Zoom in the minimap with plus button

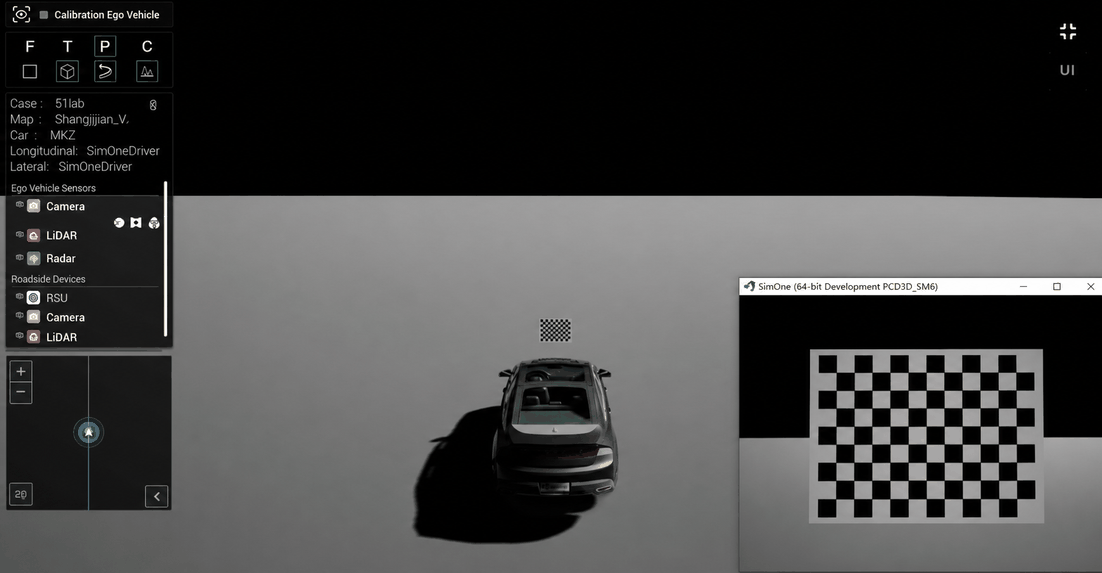(x=21, y=371)
